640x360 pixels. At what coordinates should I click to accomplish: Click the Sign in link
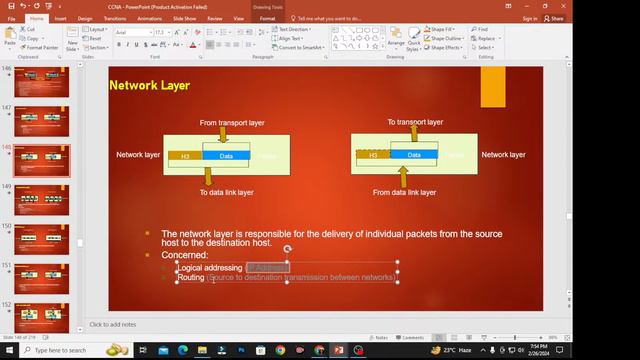530,19
